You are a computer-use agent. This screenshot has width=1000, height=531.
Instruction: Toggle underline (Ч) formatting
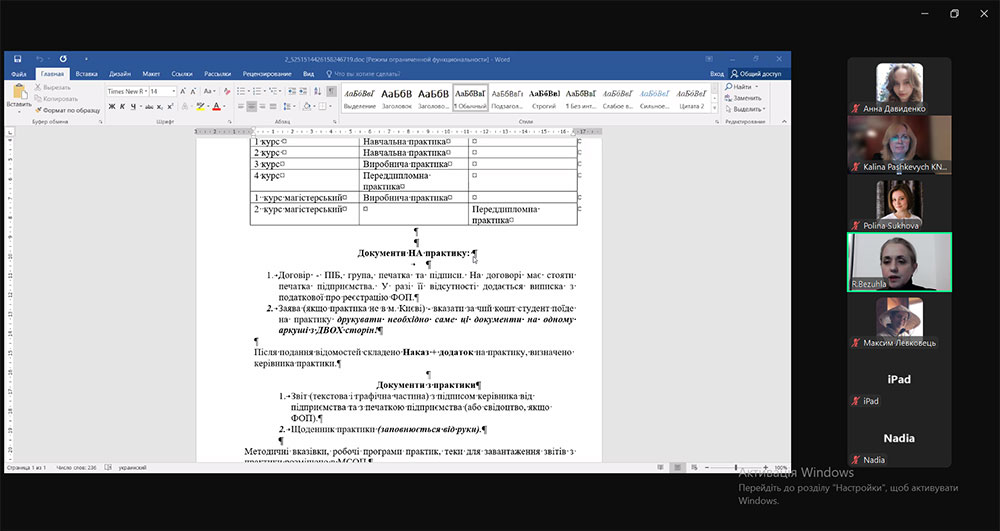(133, 106)
